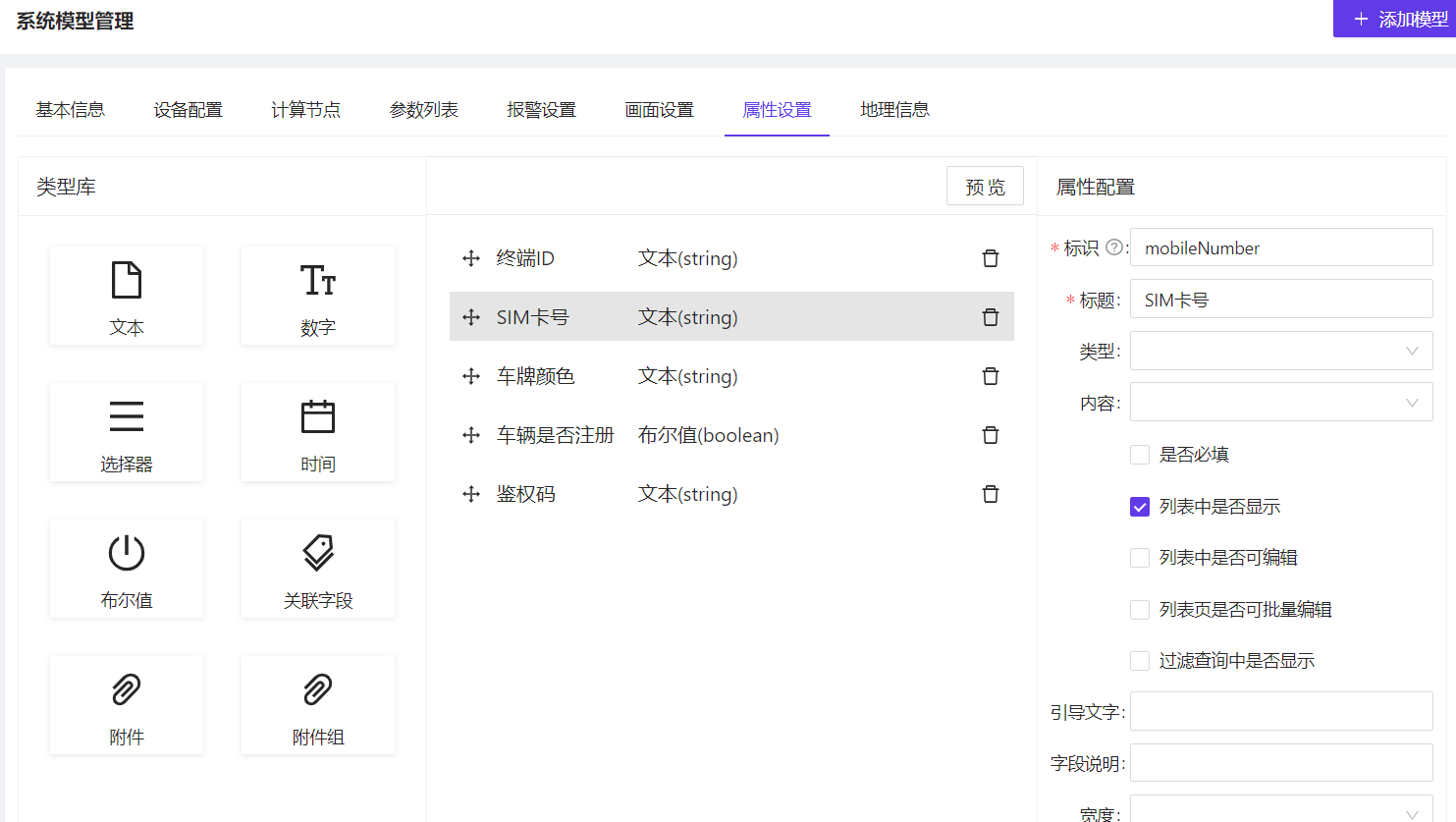Uncheck 列表中是否显示
The width and height of the screenshot is (1456, 822).
(1139, 506)
